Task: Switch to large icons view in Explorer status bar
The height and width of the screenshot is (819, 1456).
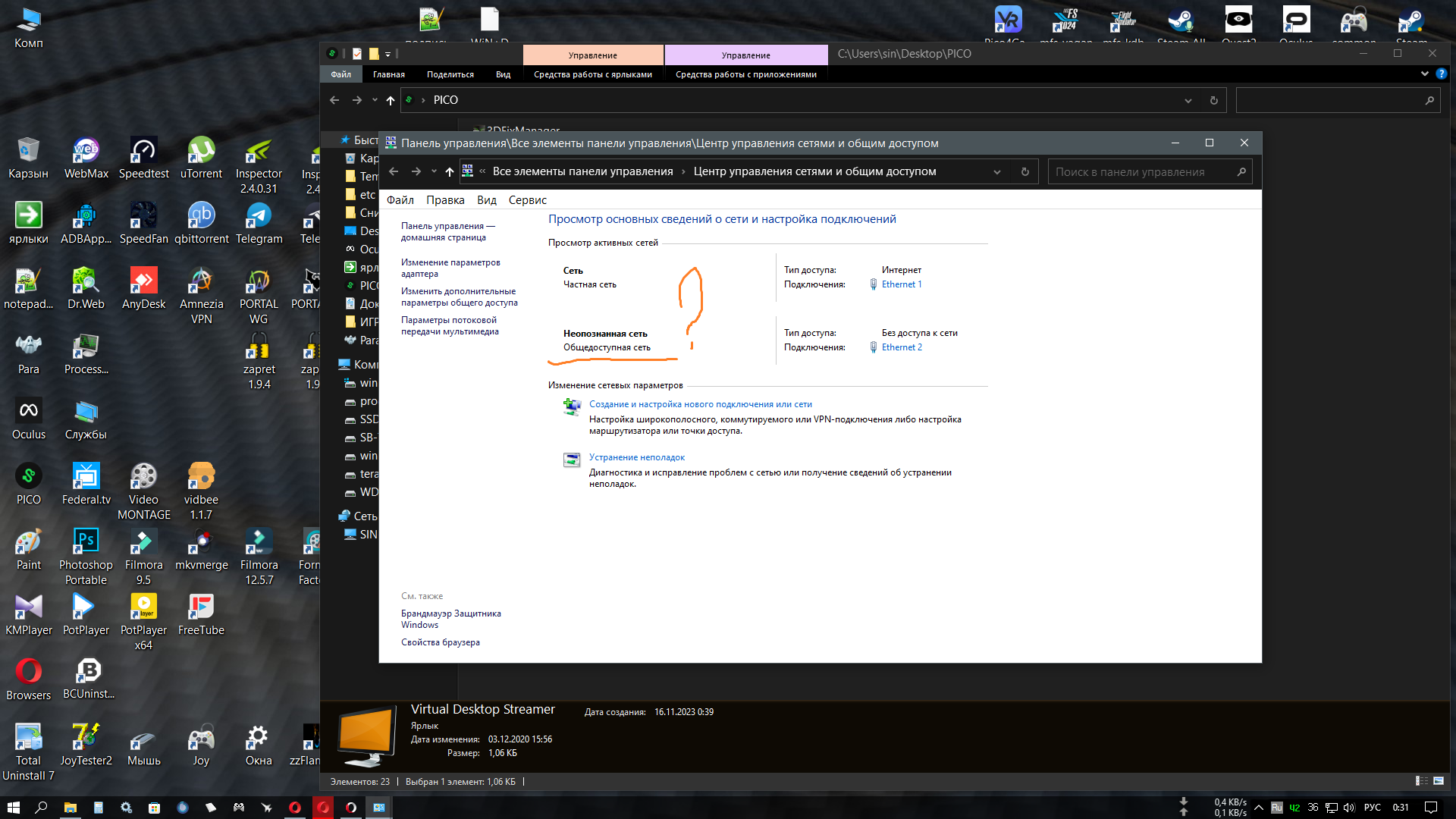Action: click(x=1439, y=781)
